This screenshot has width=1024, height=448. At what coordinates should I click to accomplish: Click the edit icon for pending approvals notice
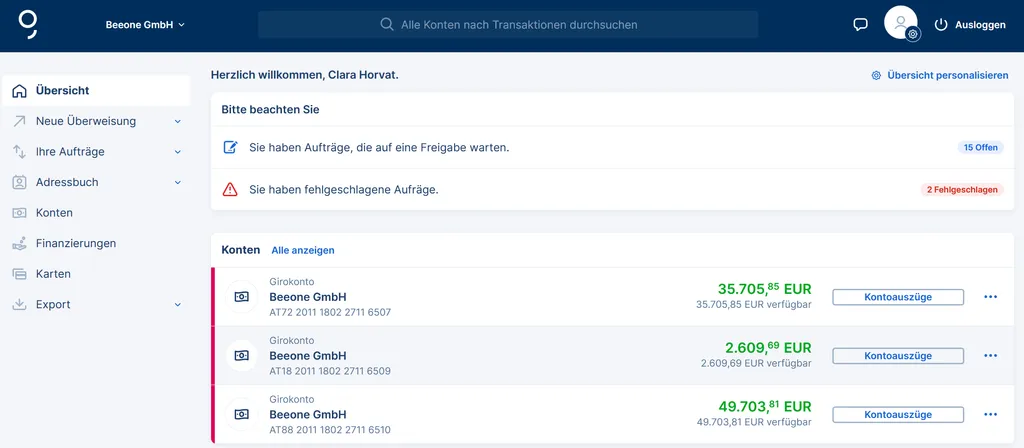[231, 148]
